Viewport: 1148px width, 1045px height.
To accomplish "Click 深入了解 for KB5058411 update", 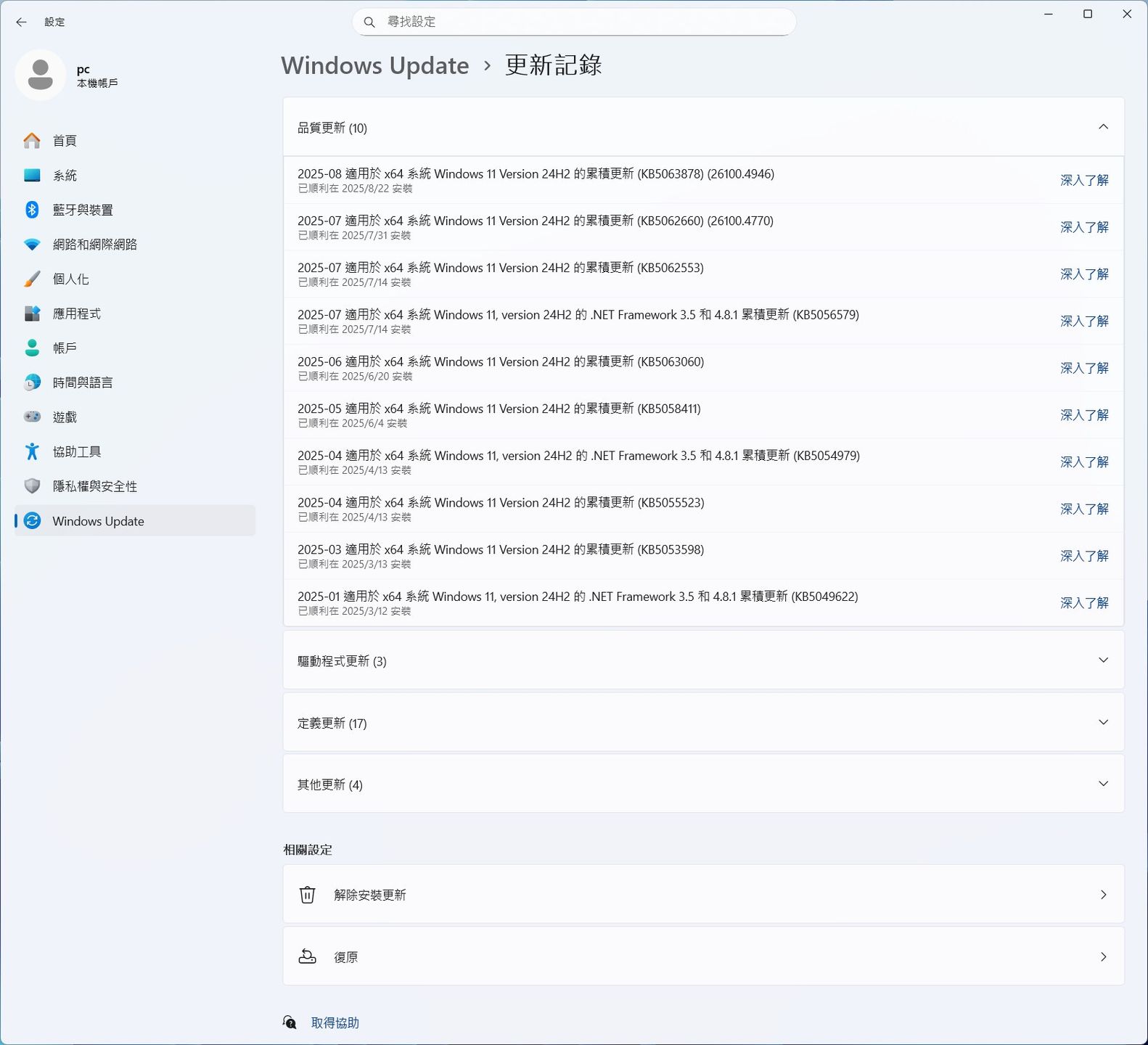I will click(x=1084, y=415).
